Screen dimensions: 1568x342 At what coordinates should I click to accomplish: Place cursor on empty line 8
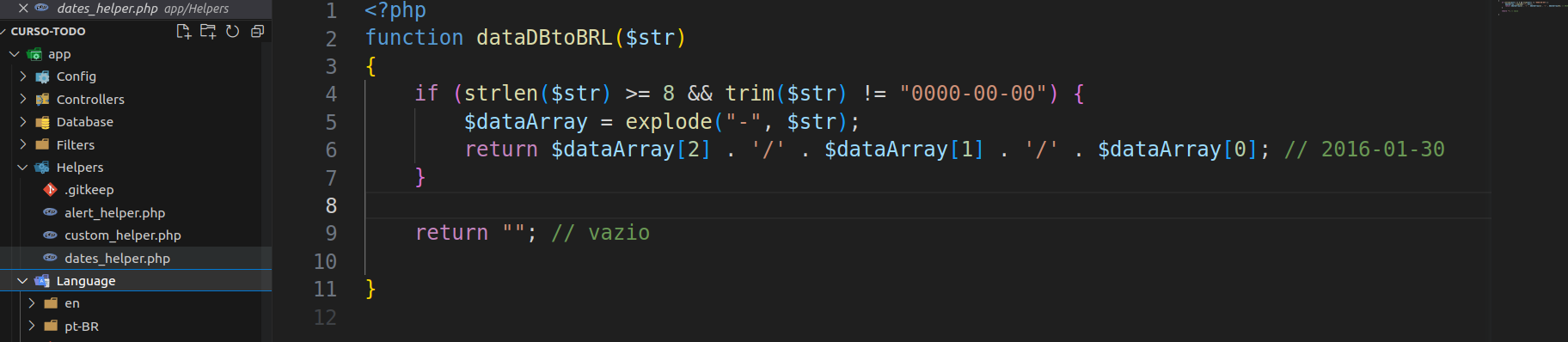(x=928, y=205)
